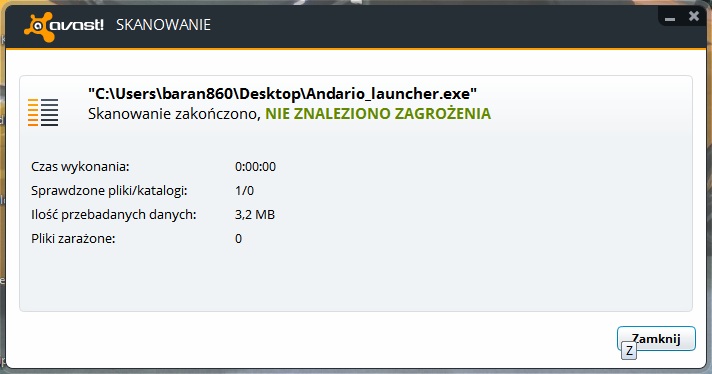Screen dimensions: 712x374
Task: Click the Skanowanie zakończono status text
Action: pyautogui.click(x=174, y=113)
